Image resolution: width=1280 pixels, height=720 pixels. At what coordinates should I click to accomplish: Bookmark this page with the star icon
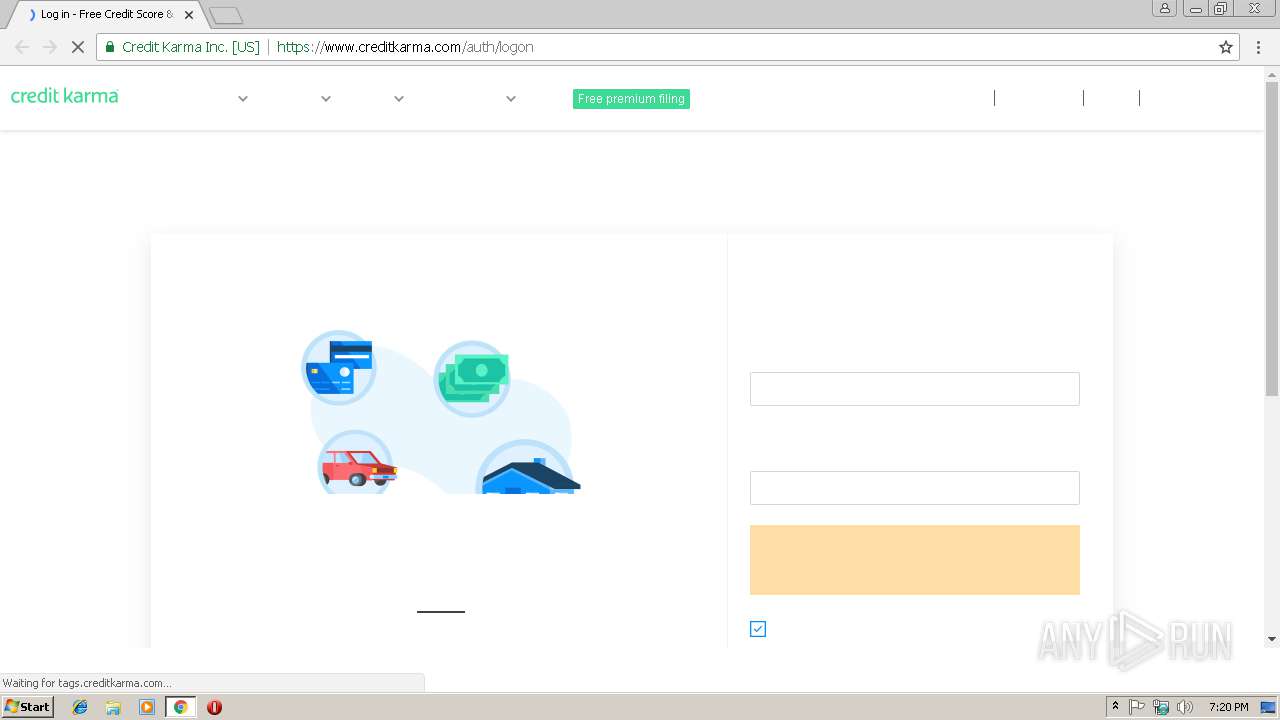tap(1226, 47)
